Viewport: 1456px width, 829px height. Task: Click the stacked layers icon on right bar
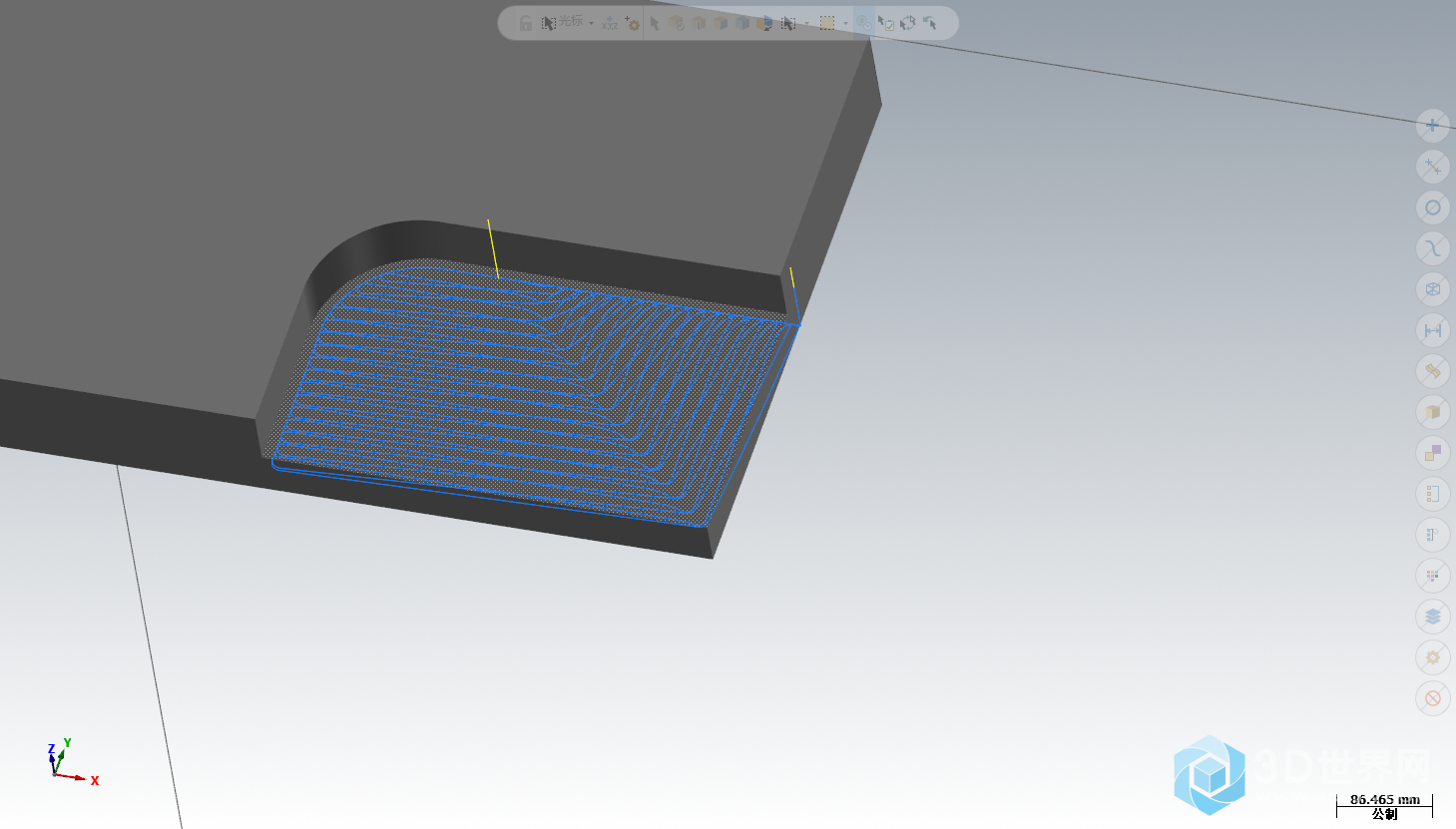click(1433, 616)
